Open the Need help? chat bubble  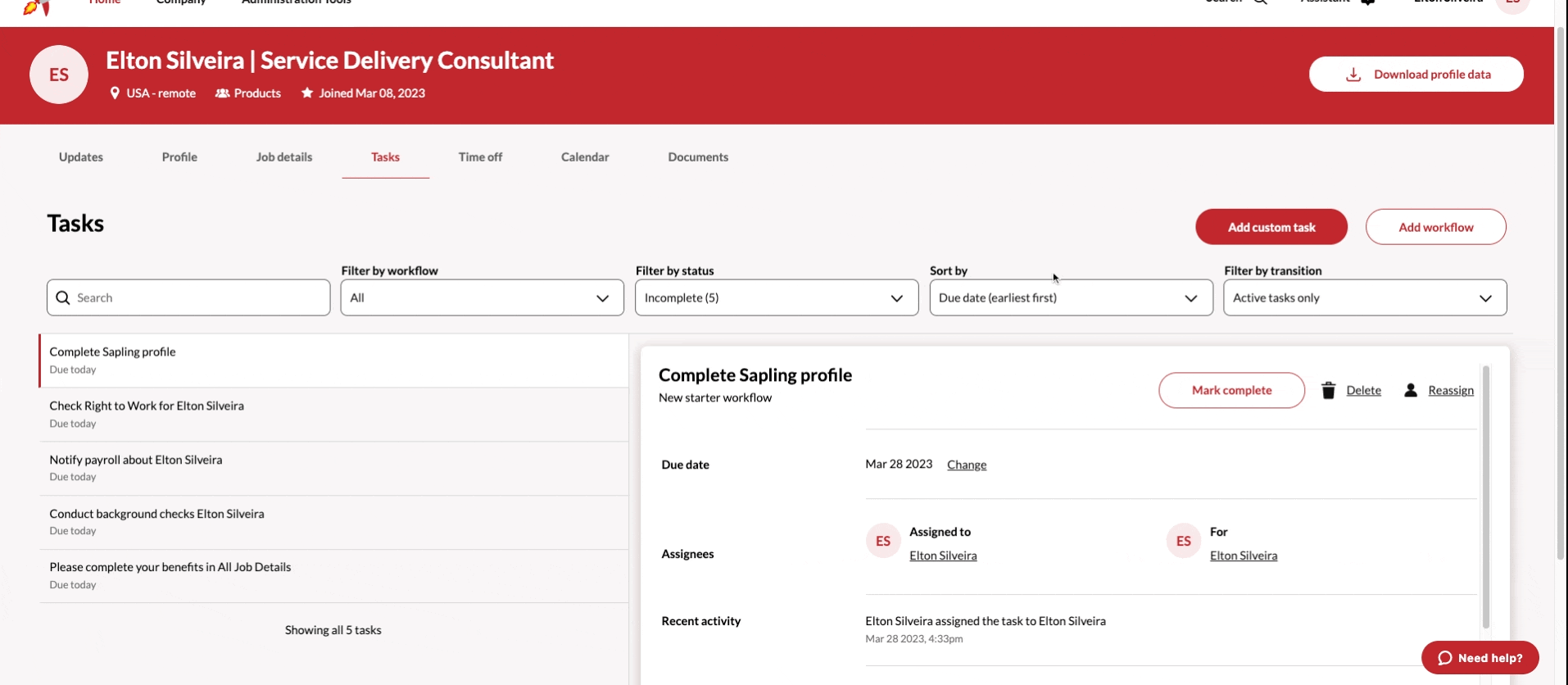(x=1480, y=658)
